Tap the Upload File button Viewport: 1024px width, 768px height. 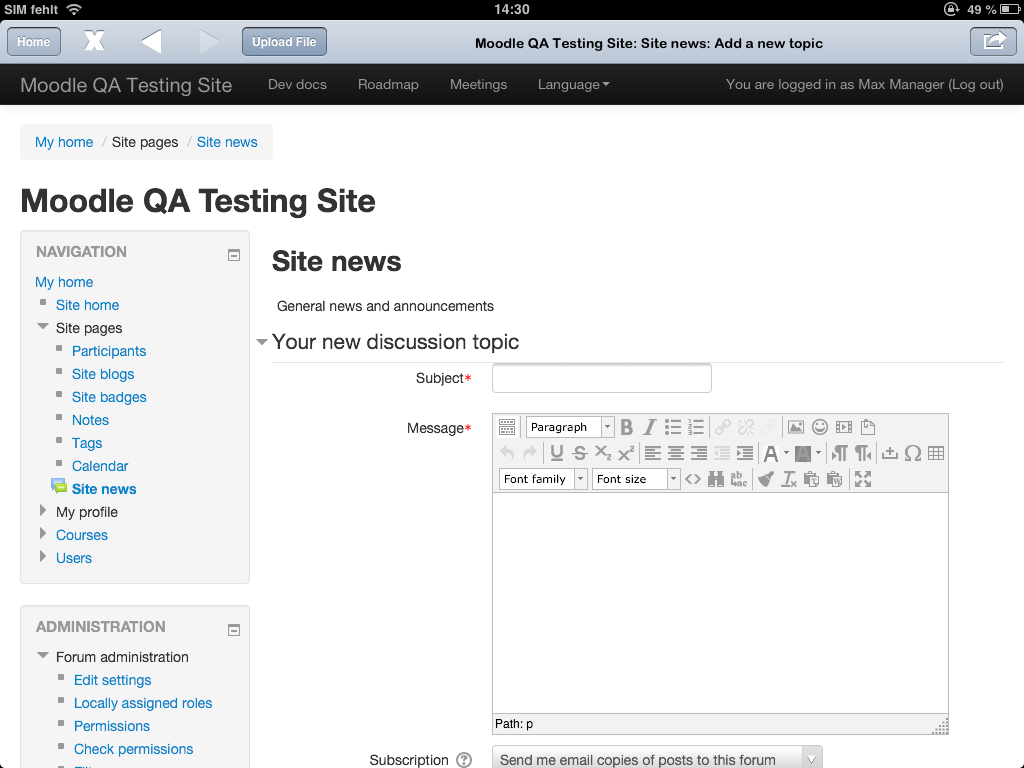pyautogui.click(x=284, y=42)
